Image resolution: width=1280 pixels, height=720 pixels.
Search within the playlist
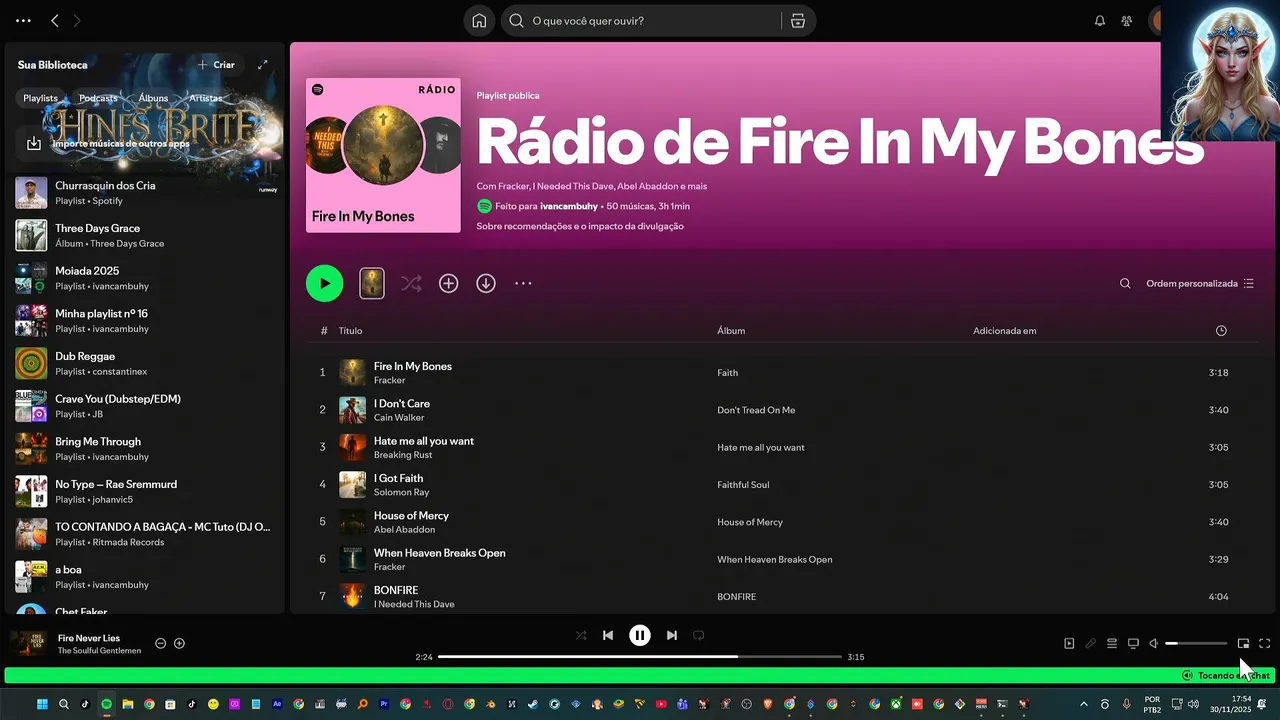click(1125, 284)
